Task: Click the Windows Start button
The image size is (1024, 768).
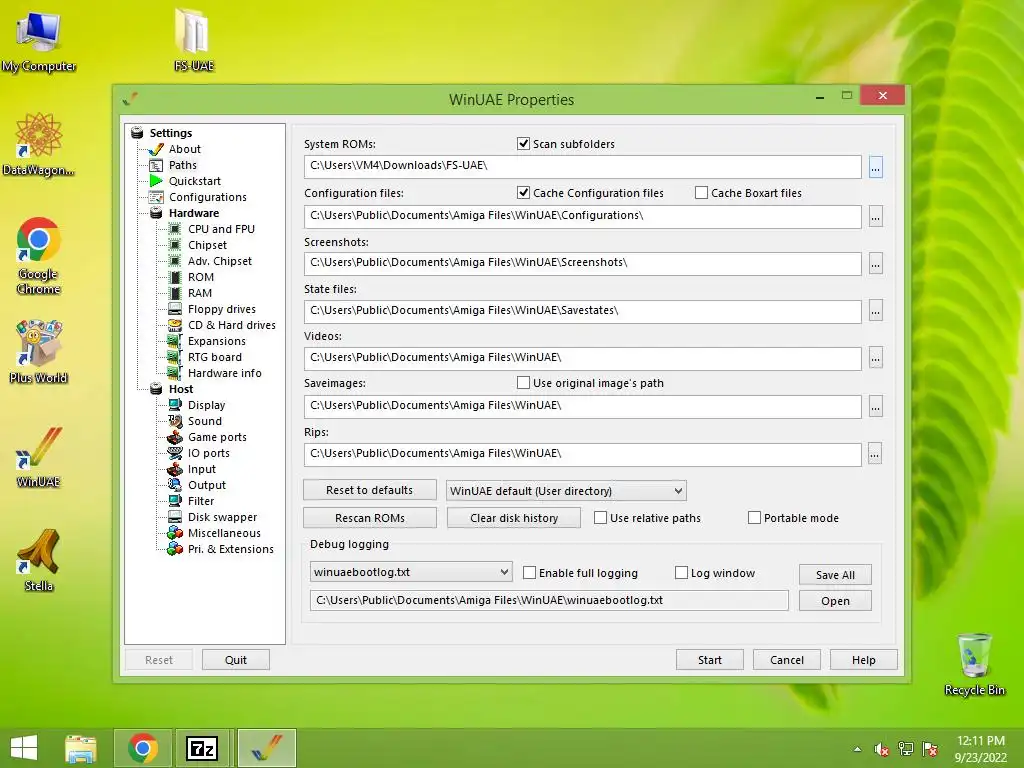Action: [x=24, y=748]
